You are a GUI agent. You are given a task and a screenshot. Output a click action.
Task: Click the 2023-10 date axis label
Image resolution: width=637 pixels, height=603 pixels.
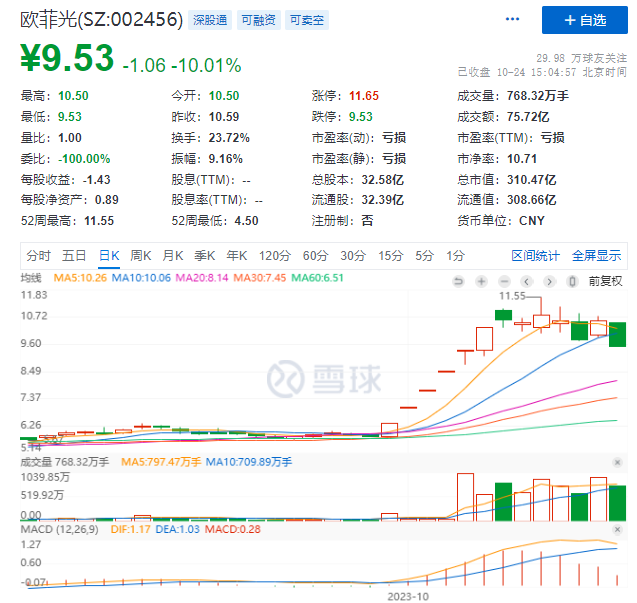[408, 596]
